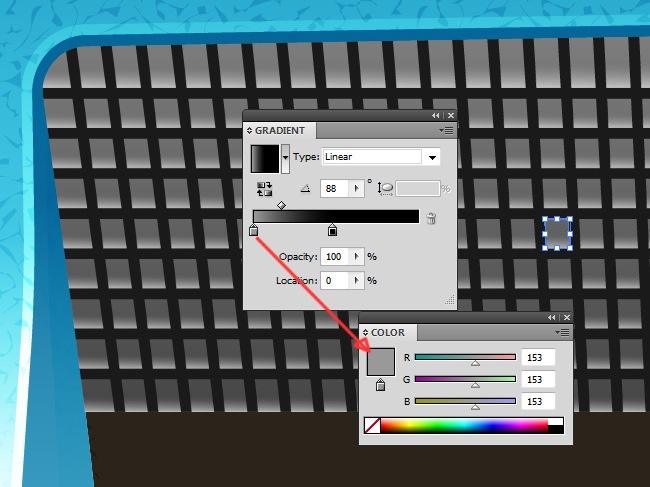
Task: Close the Gradient panel
Action: tap(451, 116)
